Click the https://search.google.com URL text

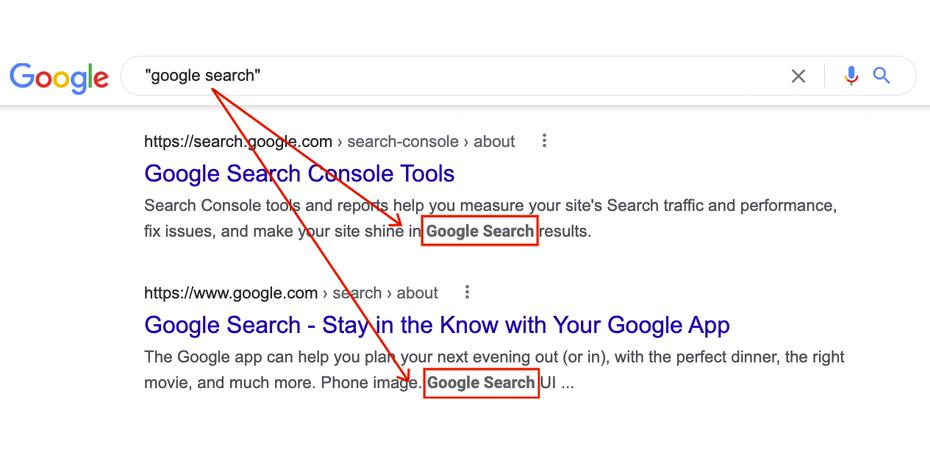[238, 141]
